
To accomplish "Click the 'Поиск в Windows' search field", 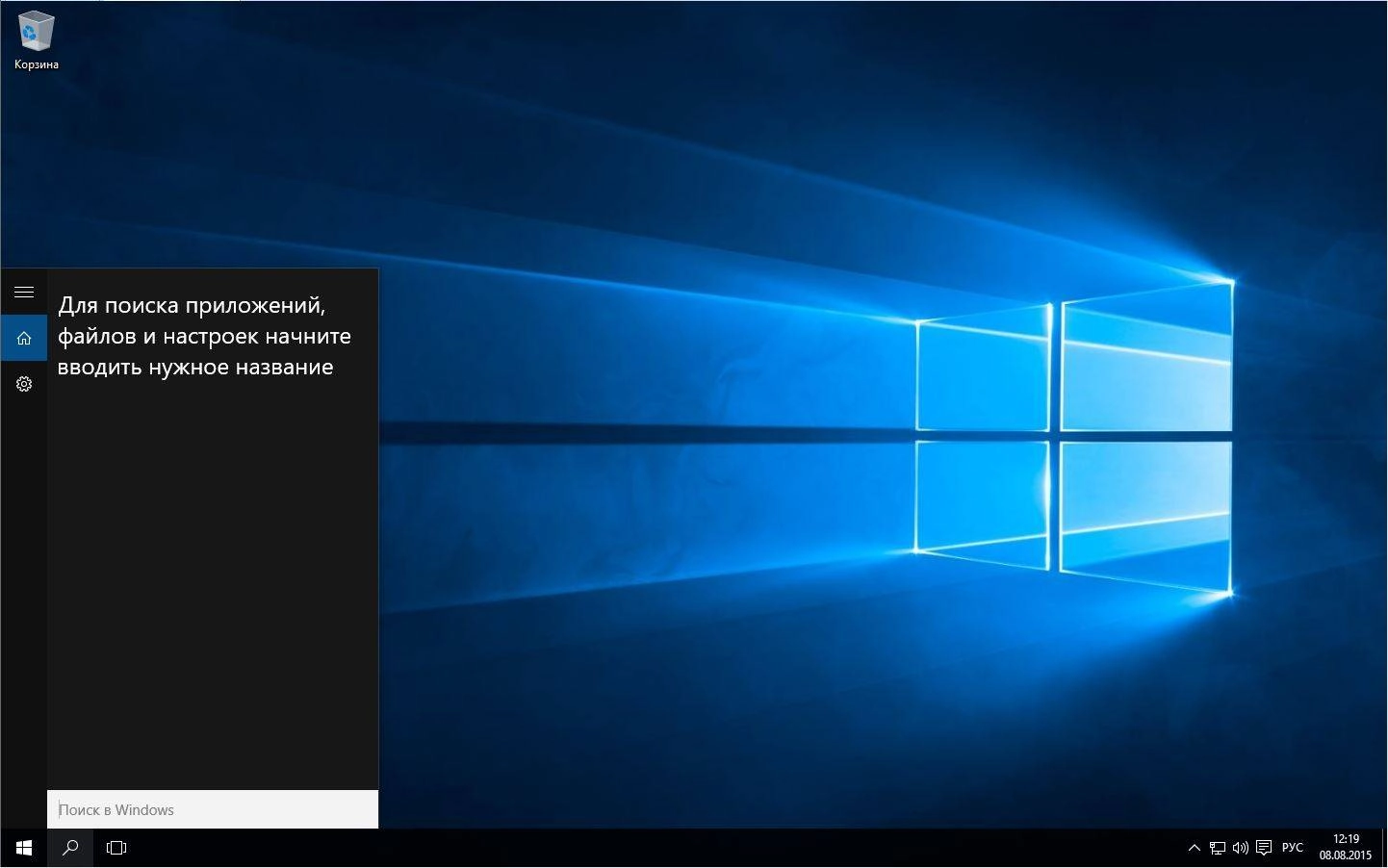I will [x=213, y=809].
